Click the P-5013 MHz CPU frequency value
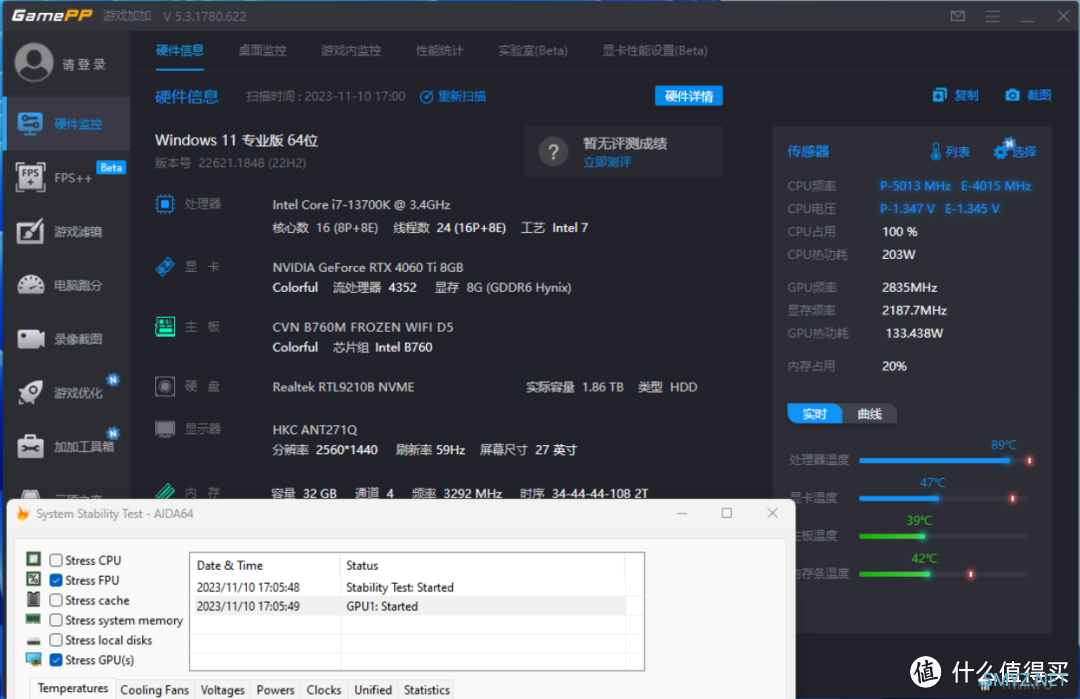 tap(915, 186)
